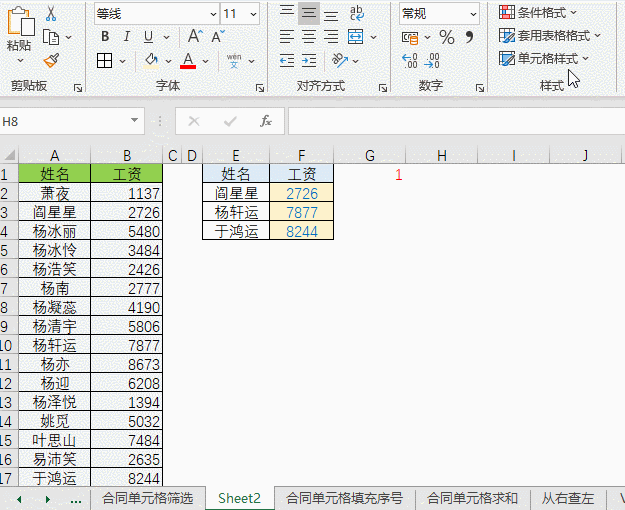The image size is (625, 510).
Task: Apply accounting number format
Action: (410, 37)
